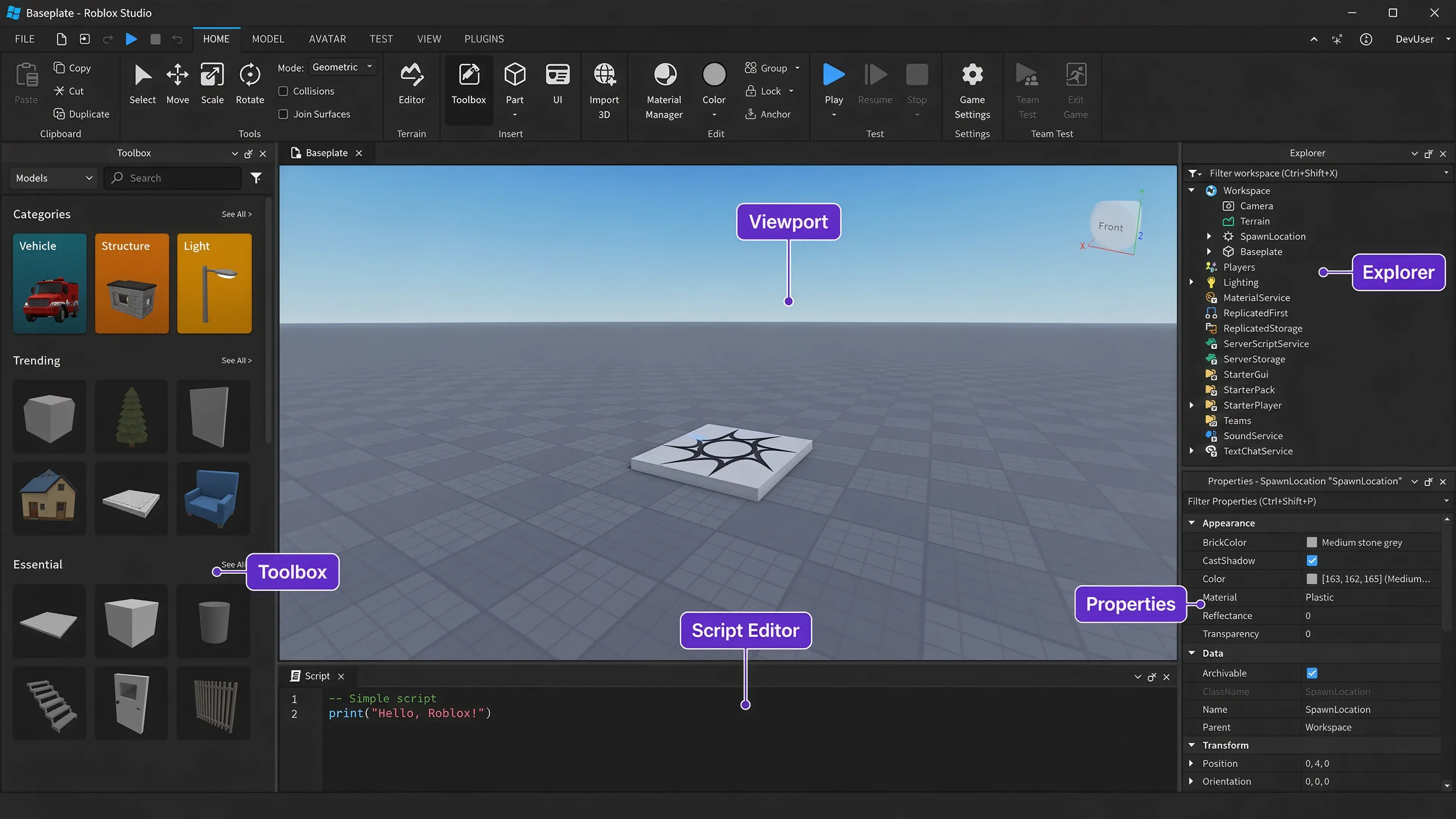Insert a new Part
Viewport: 1456px width, 819px height.
click(515, 84)
